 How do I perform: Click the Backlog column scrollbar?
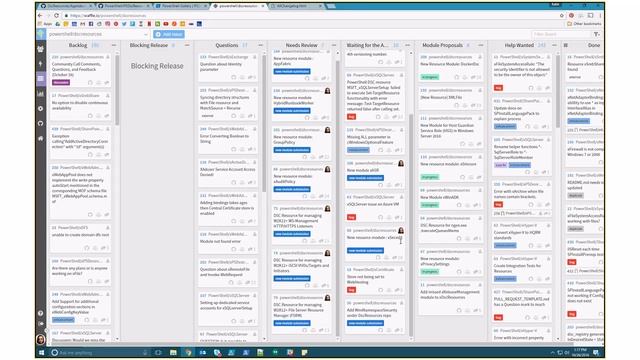point(117,90)
